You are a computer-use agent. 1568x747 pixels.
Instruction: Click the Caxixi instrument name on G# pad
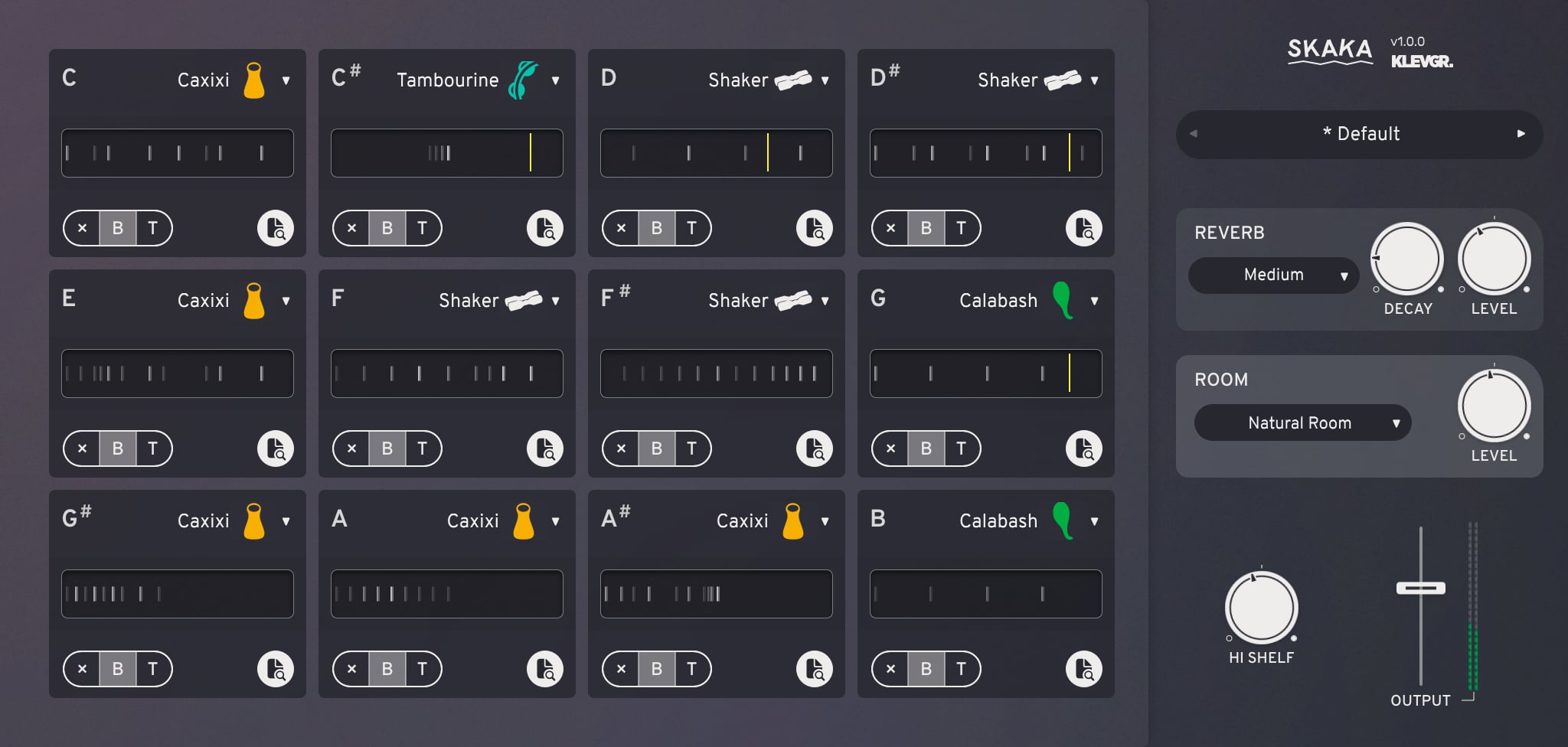coord(203,521)
